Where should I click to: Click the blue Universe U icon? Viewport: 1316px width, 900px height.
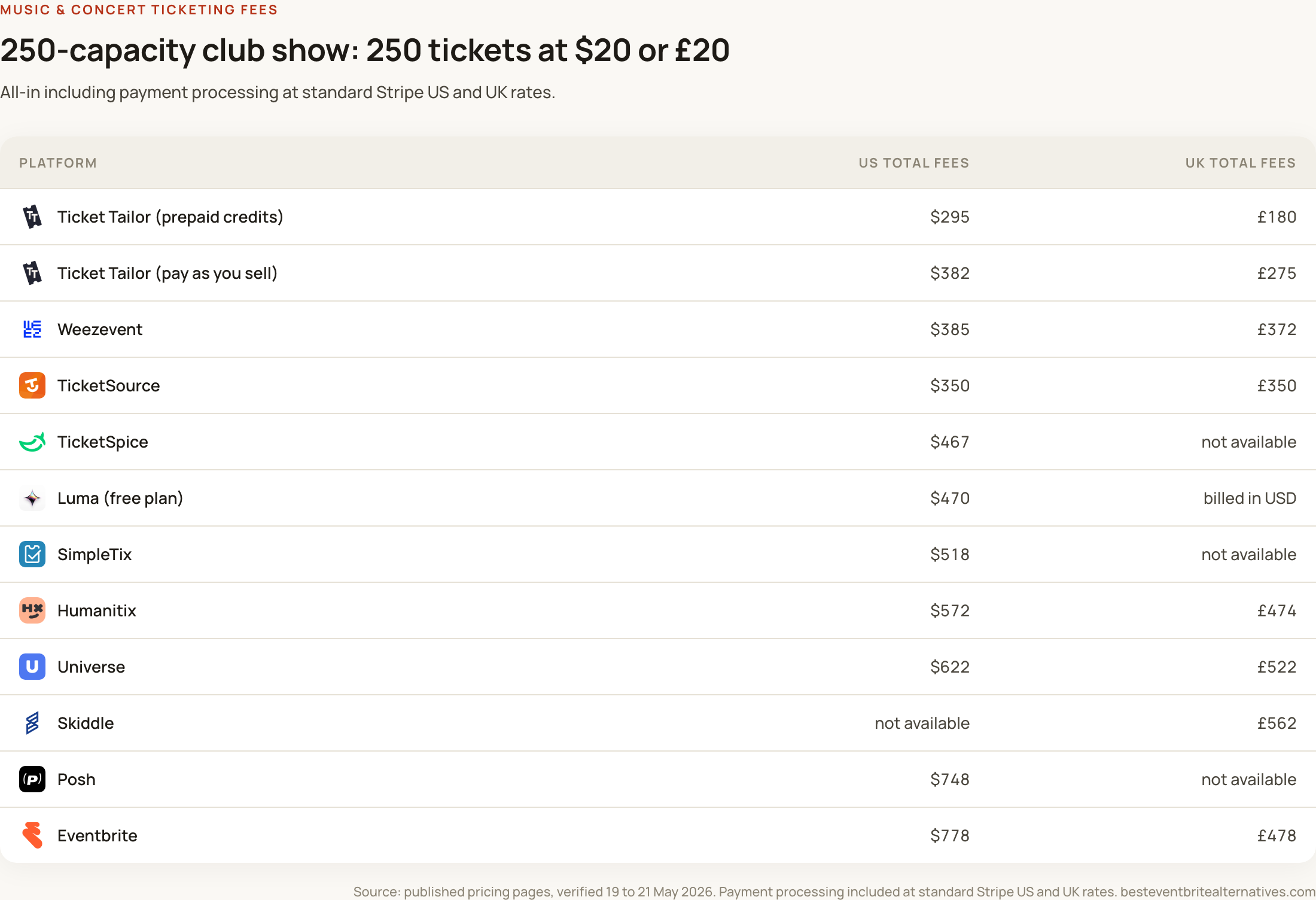click(x=32, y=667)
